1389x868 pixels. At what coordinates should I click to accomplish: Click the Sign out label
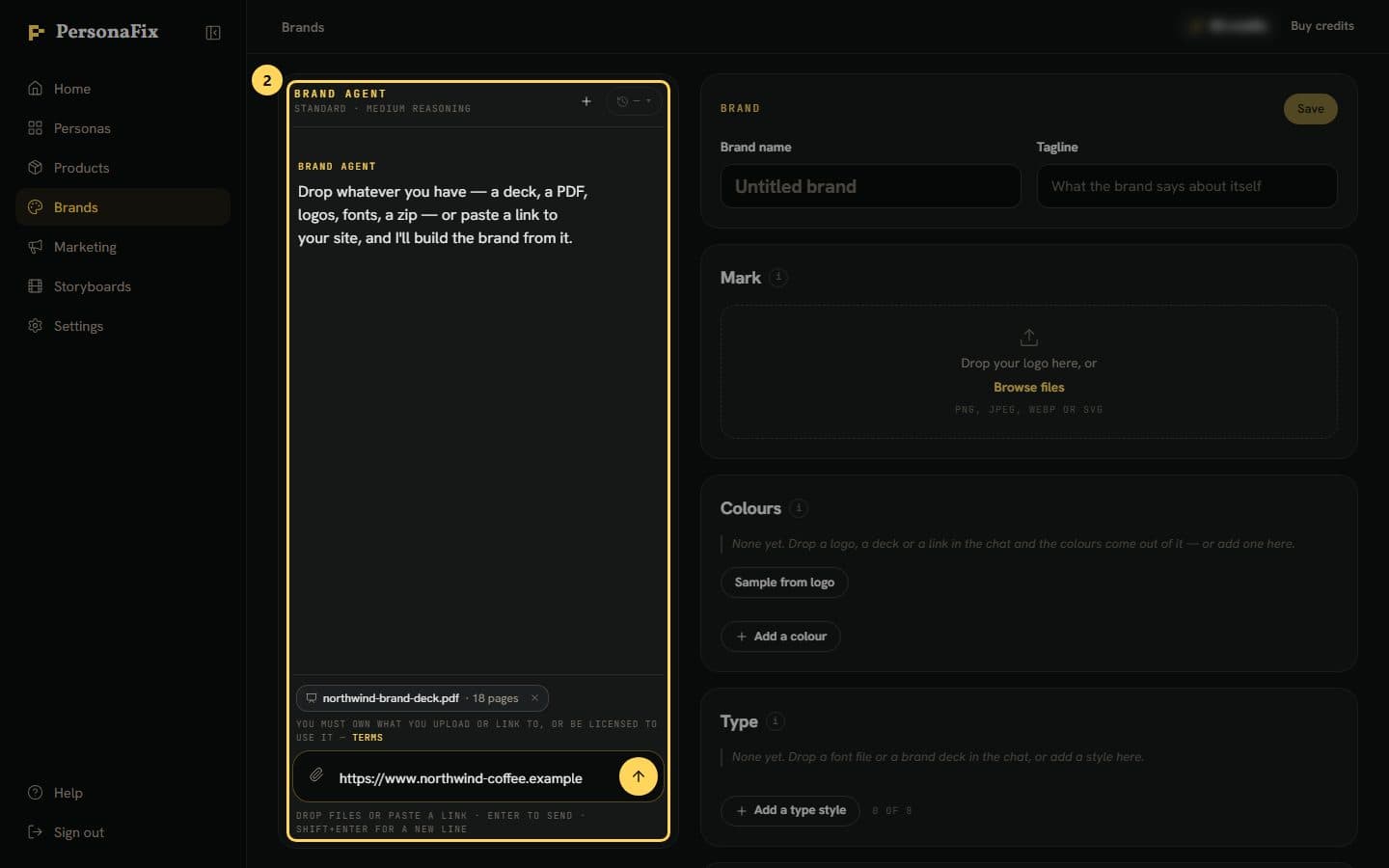79,832
